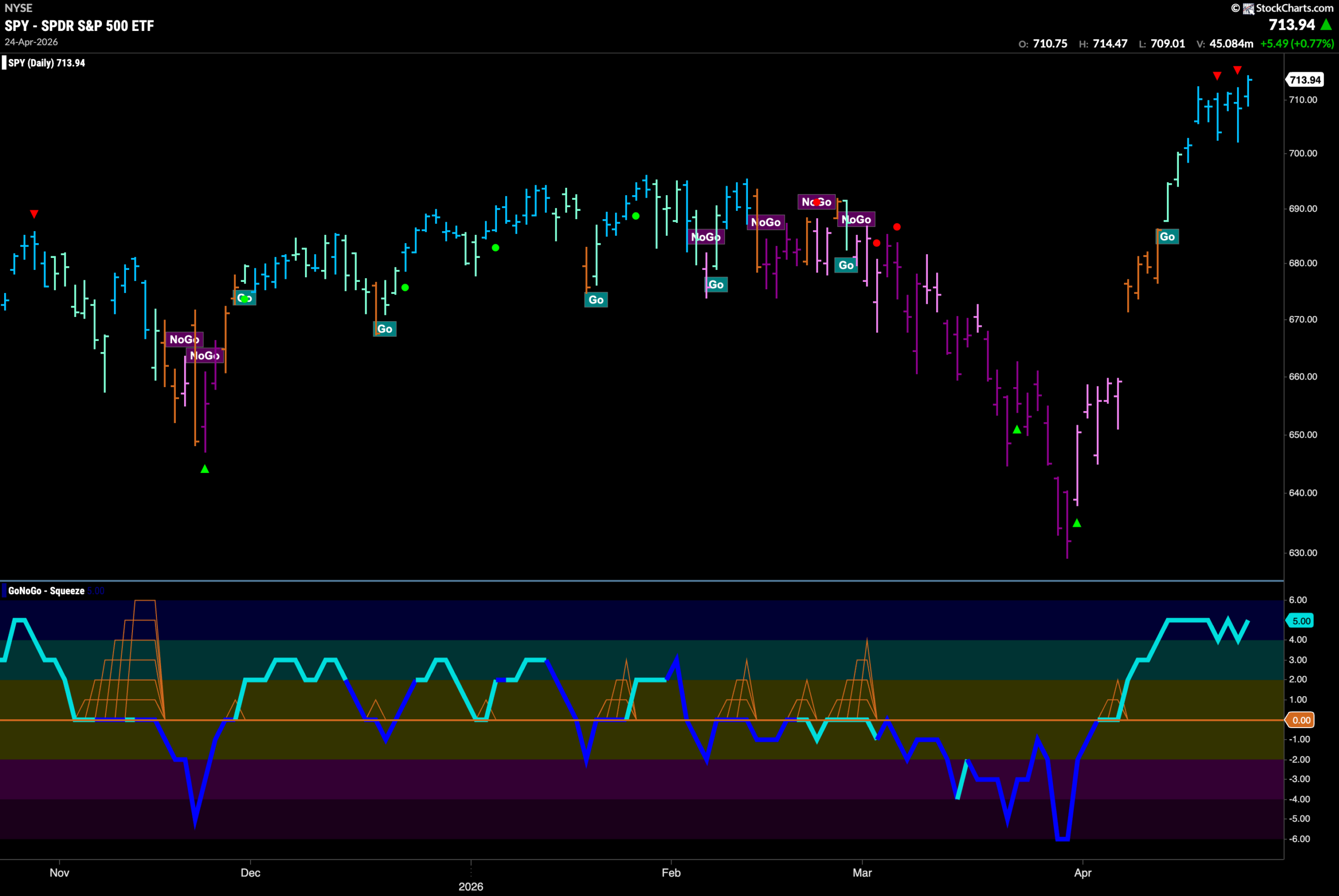The width and height of the screenshot is (1339, 896).
Task: Click the Dec label on the time axis
Action: tap(250, 872)
